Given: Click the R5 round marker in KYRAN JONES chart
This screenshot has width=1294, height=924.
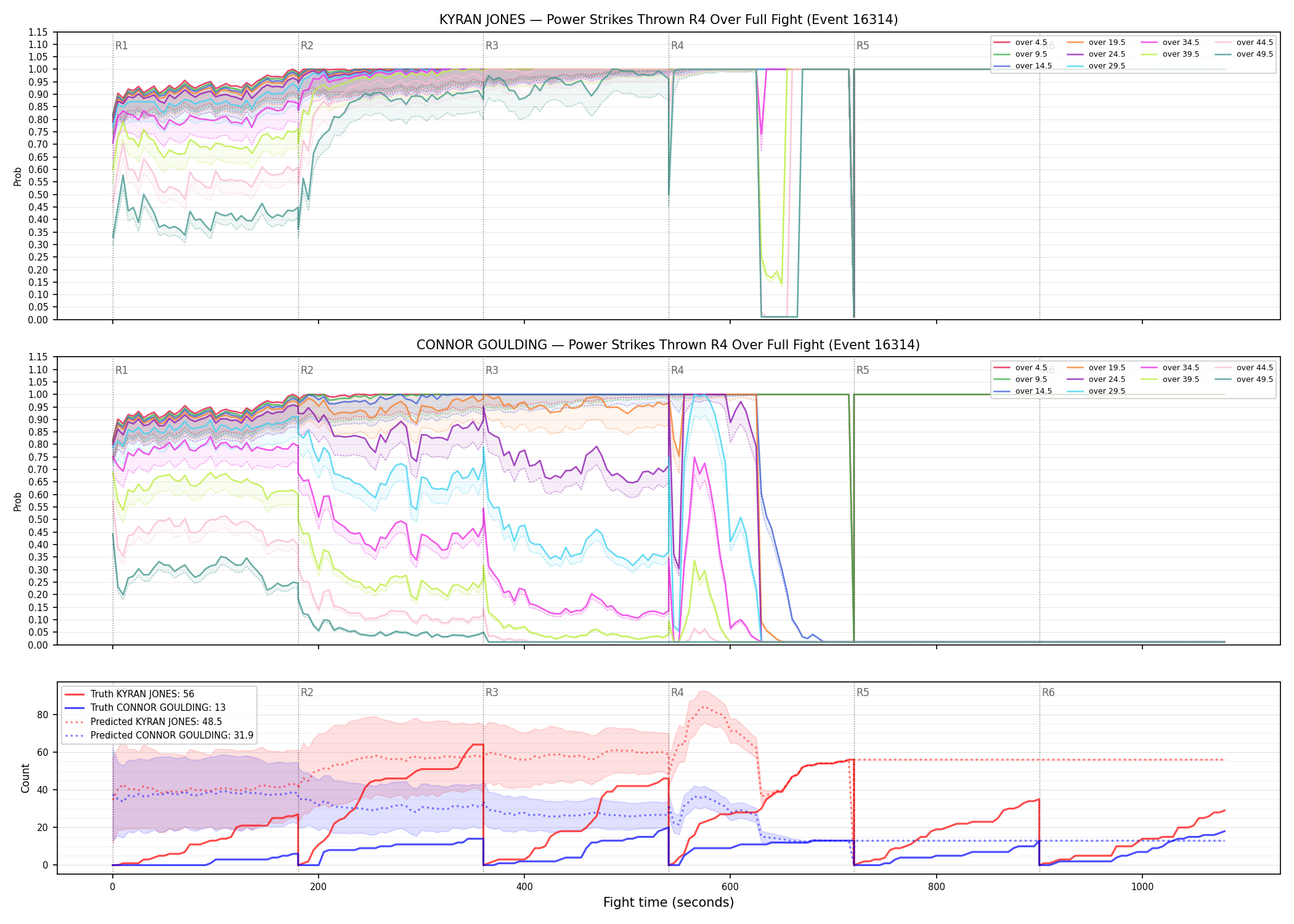Looking at the screenshot, I should click(x=863, y=46).
